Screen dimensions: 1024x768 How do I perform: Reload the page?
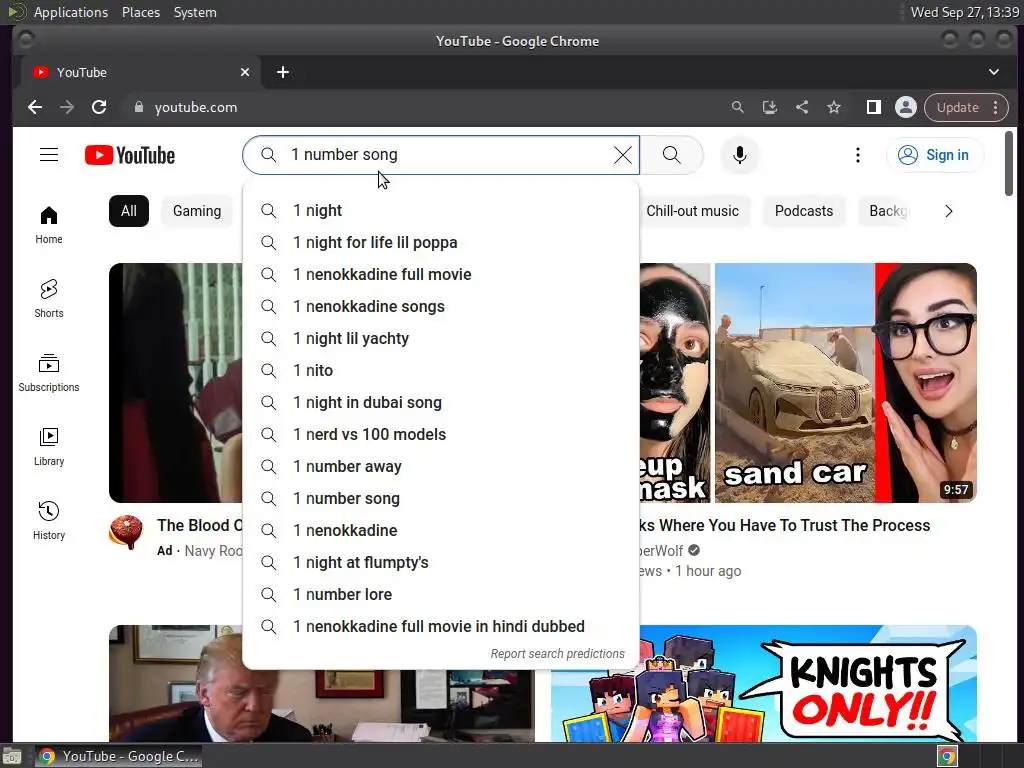[x=99, y=107]
